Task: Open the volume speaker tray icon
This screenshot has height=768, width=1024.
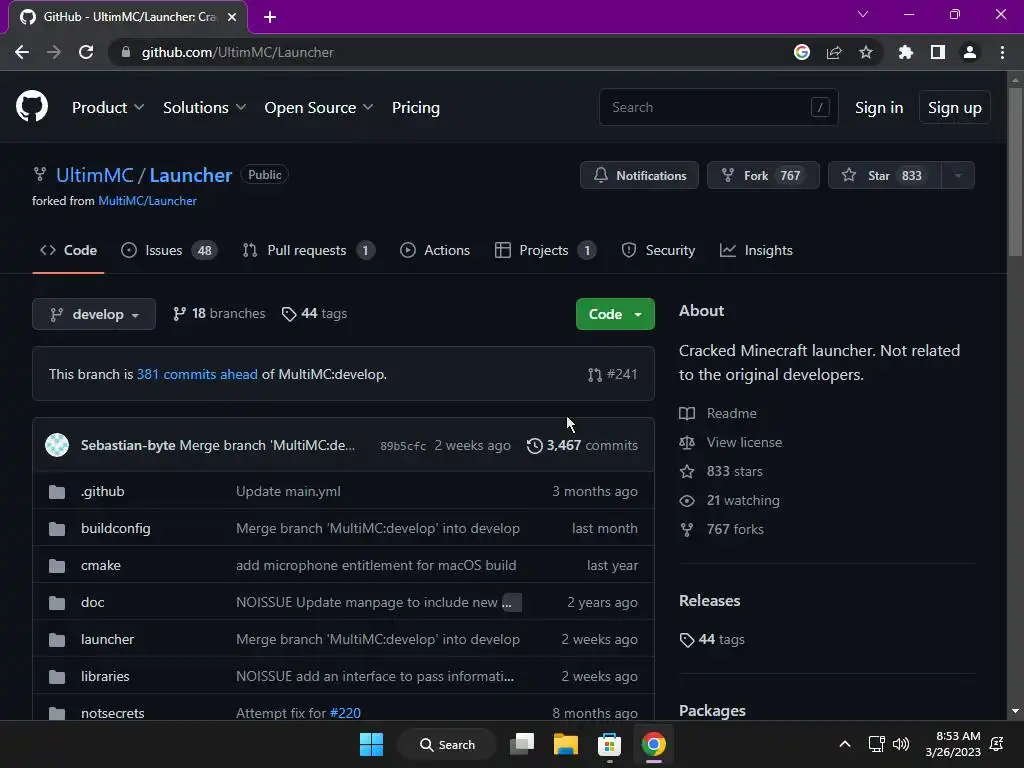Action: 901,744
